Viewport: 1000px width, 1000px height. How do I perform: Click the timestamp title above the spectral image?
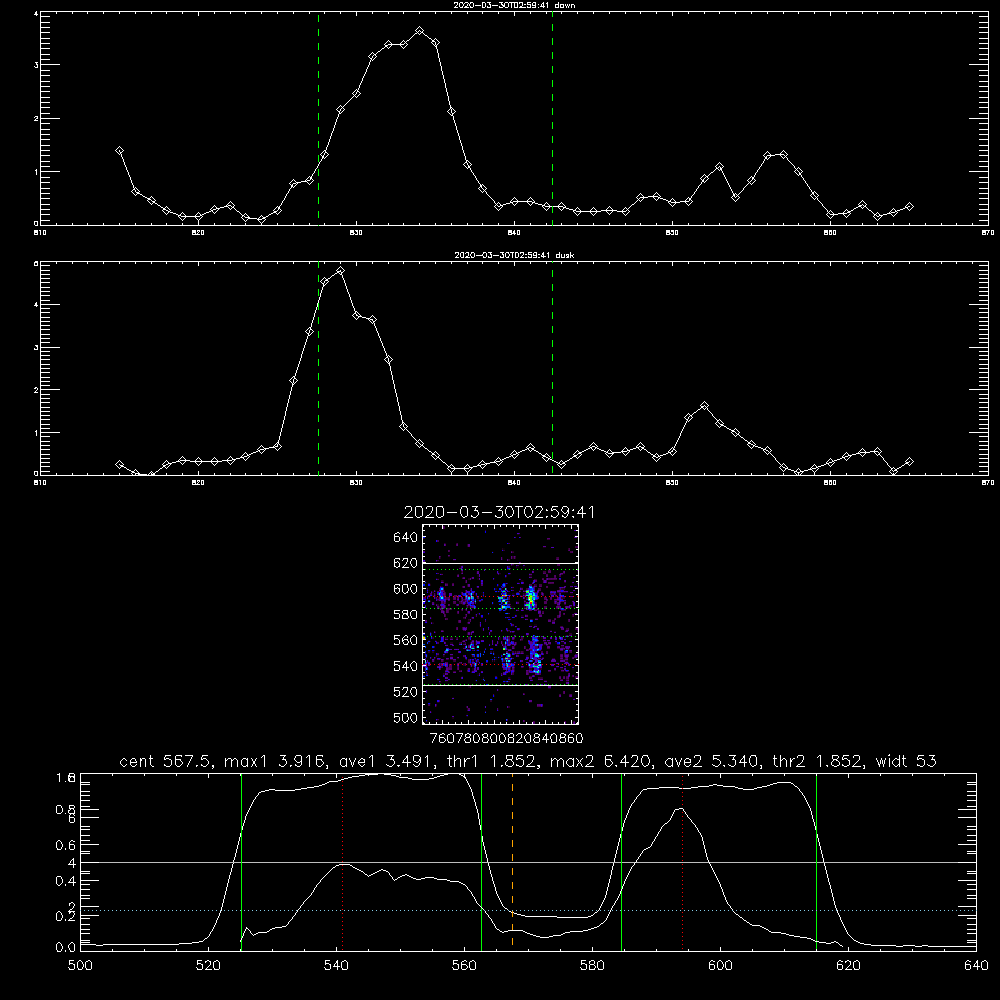point(499,512)
